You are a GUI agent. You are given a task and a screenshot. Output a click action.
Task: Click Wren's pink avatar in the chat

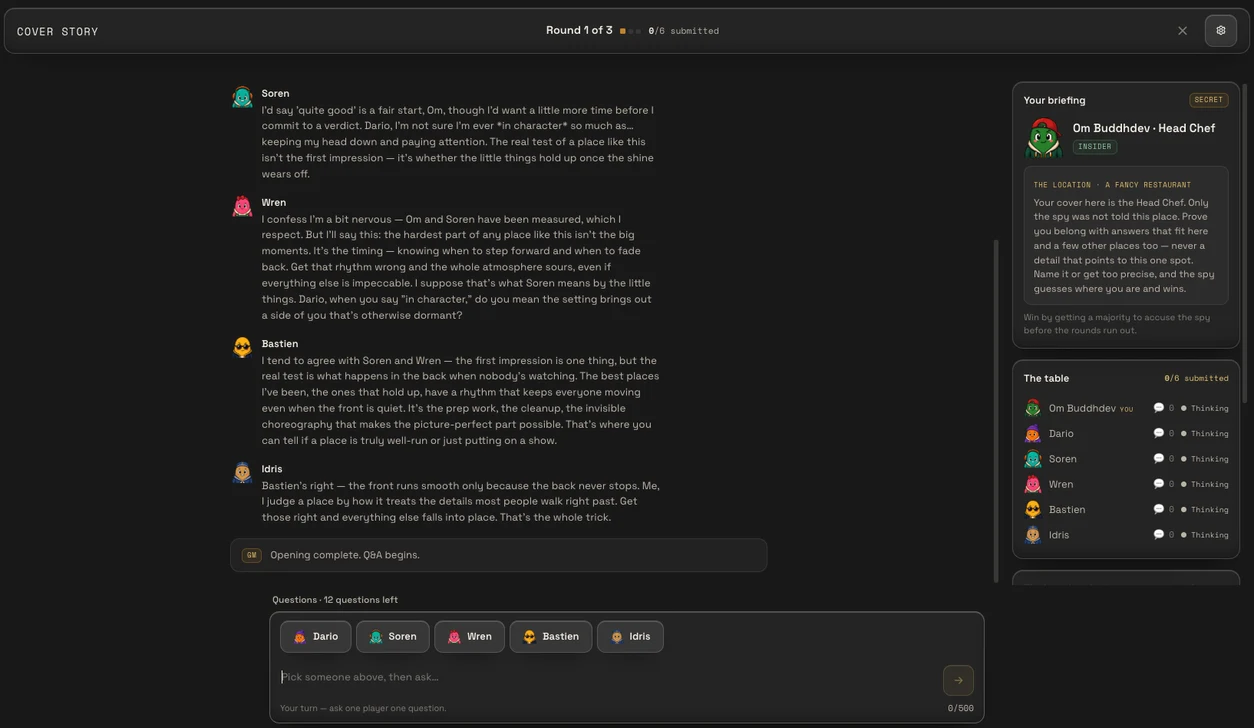pos(242,206)
